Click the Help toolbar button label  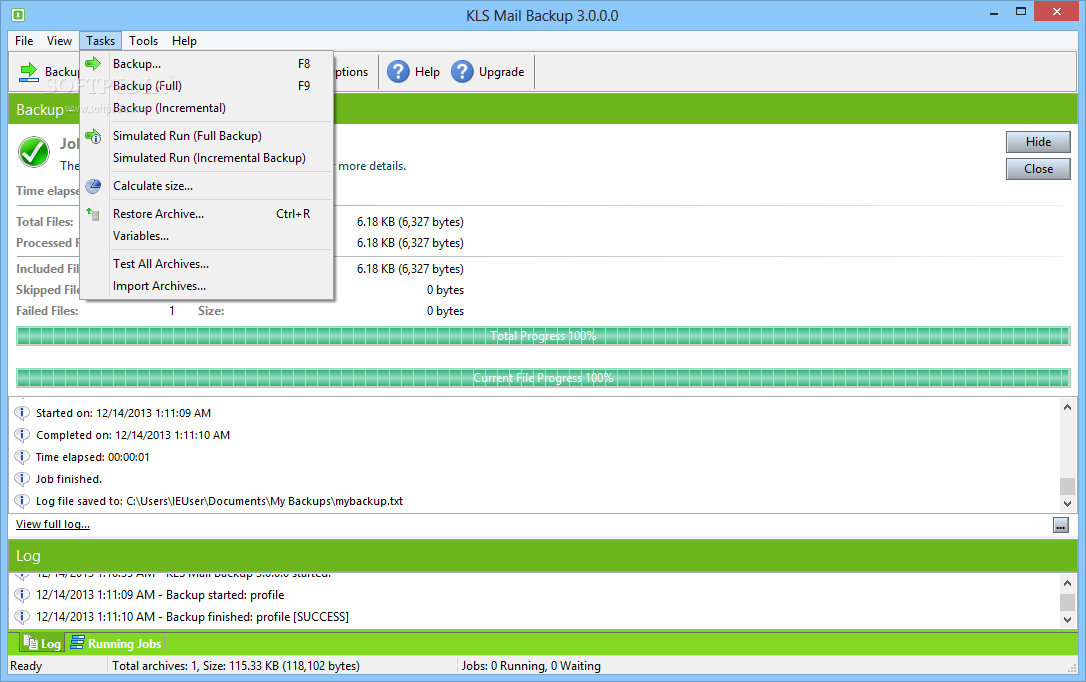[427, 72]
